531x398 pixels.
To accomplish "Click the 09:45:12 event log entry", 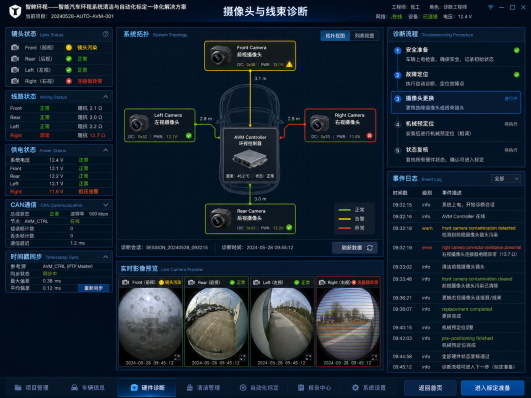I will point(456,367).
